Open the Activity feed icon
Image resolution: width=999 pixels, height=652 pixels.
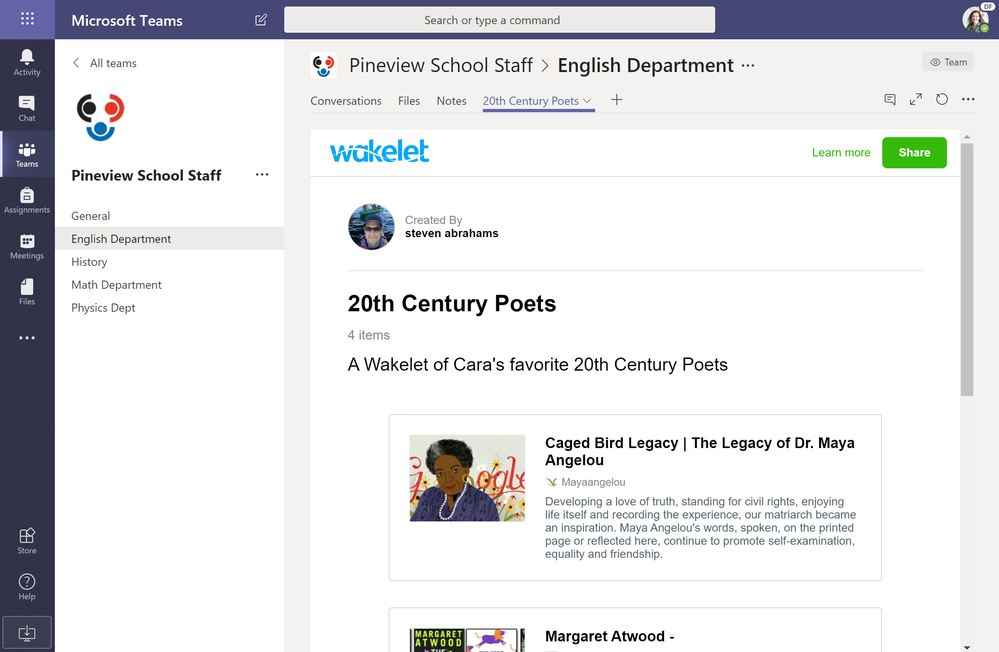click(x=27, y=61)
